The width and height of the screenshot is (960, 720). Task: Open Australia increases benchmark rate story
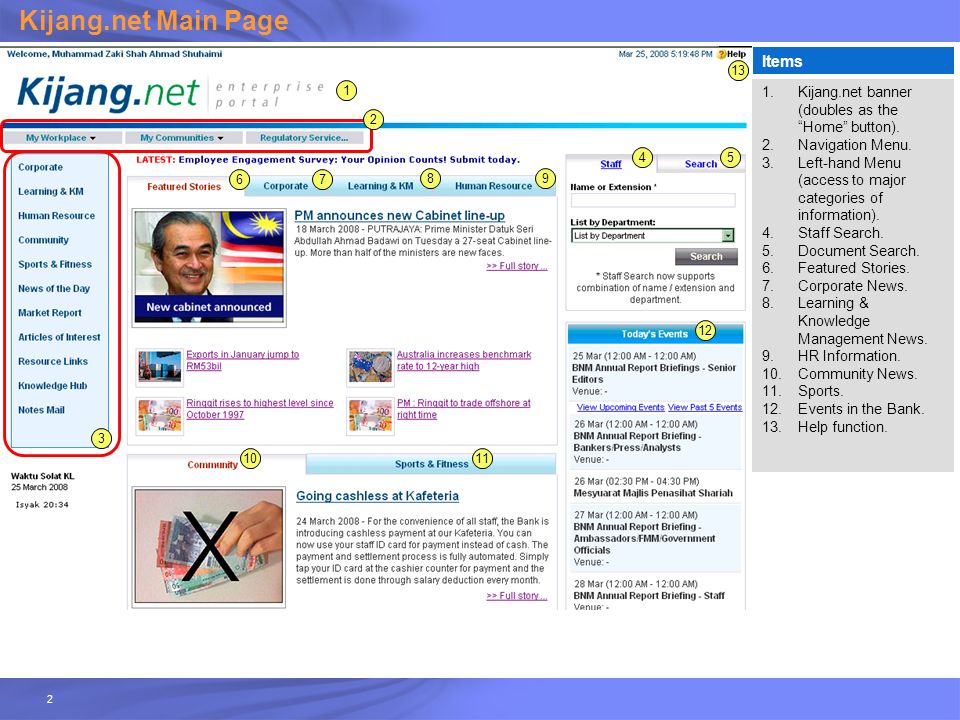464,360
